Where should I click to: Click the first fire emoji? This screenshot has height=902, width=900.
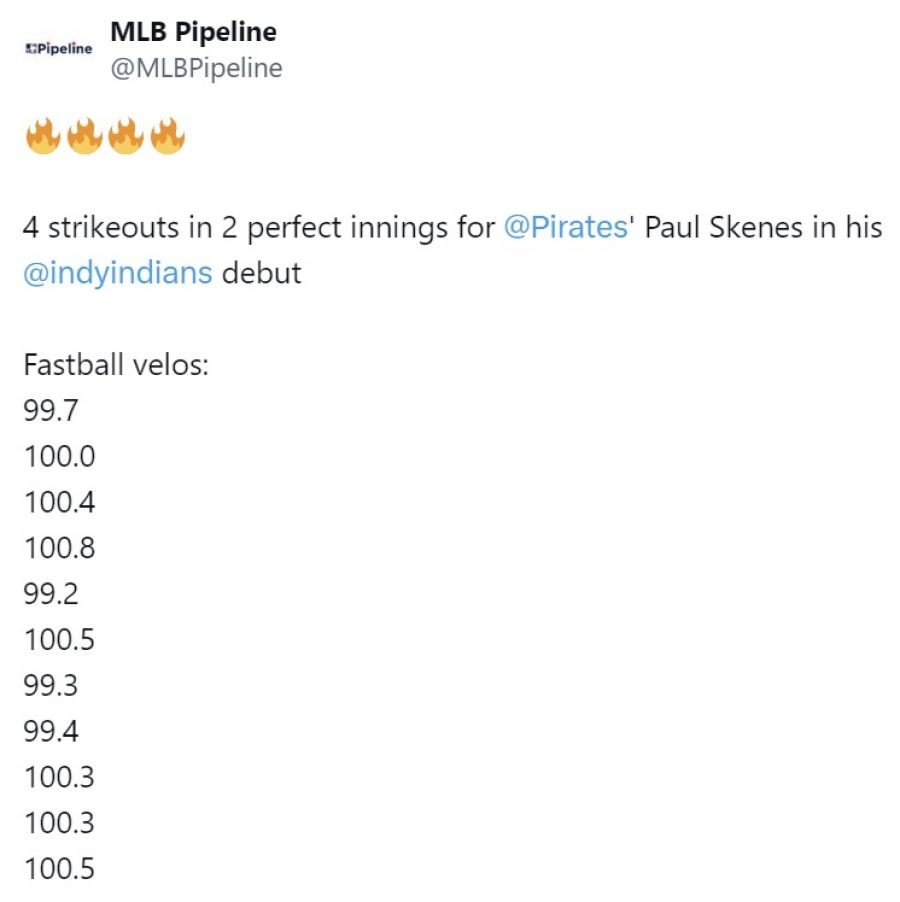tap(43, 136)
